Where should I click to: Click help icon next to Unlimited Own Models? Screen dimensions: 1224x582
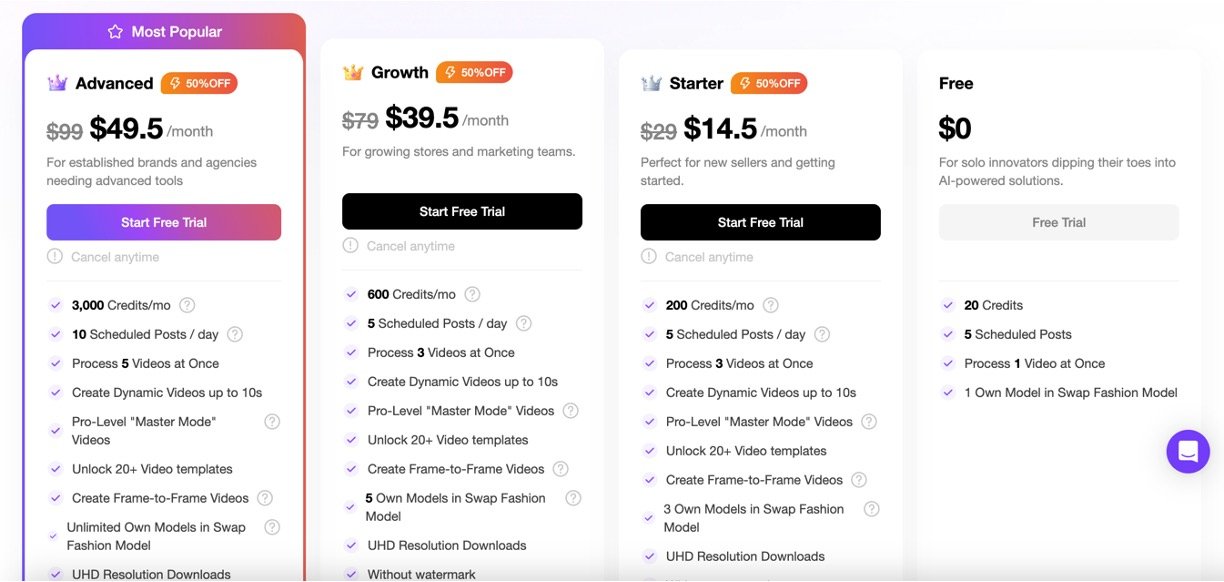[272, 527]
